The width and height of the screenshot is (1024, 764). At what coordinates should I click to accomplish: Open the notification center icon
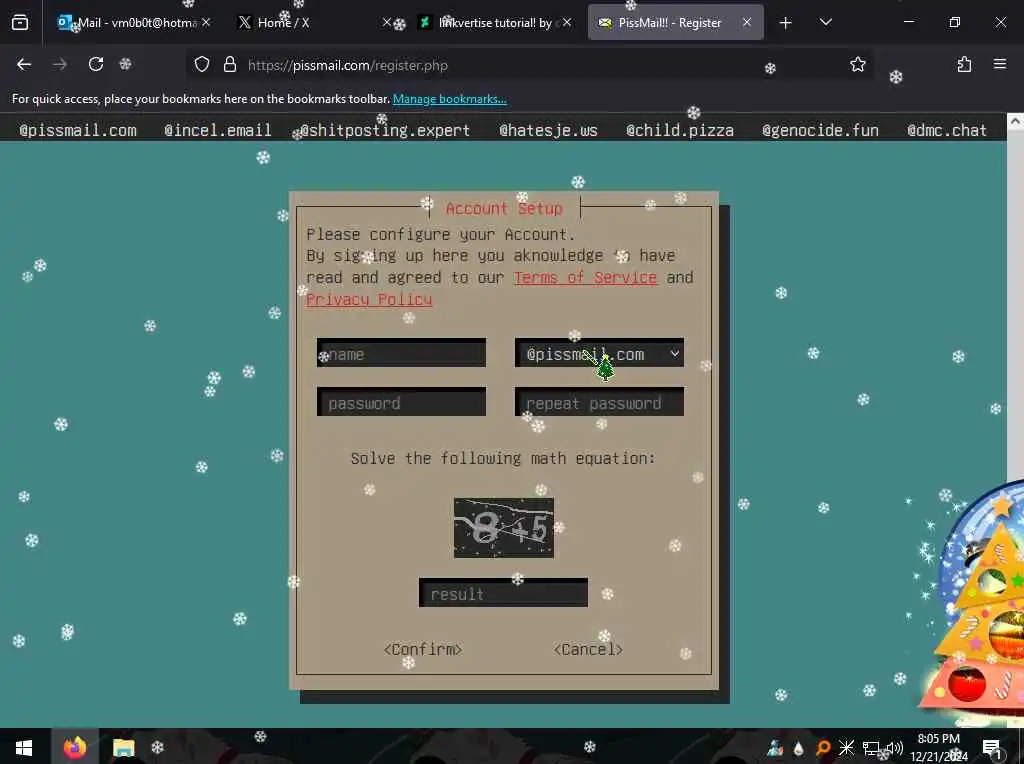pos(992,748)
